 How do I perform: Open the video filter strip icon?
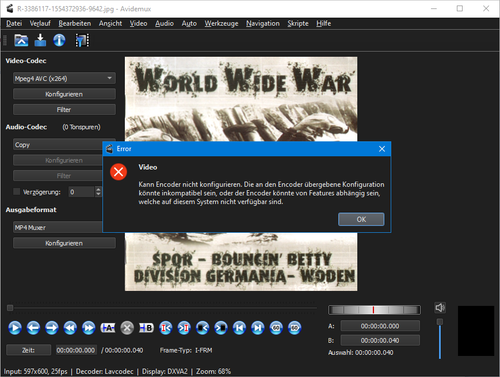click(82, 40)
